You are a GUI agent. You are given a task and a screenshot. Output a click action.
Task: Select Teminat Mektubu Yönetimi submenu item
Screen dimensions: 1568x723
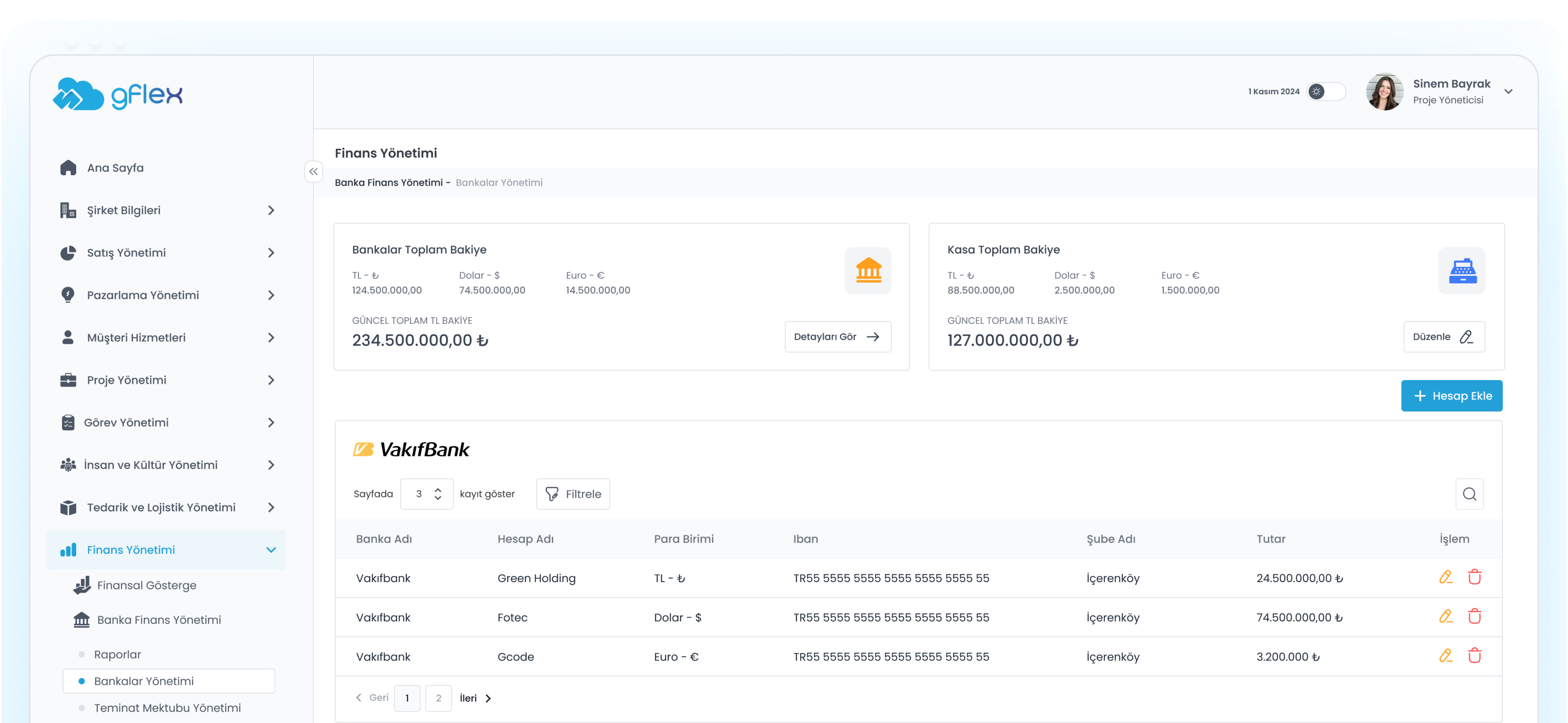[x=167, y=708]
